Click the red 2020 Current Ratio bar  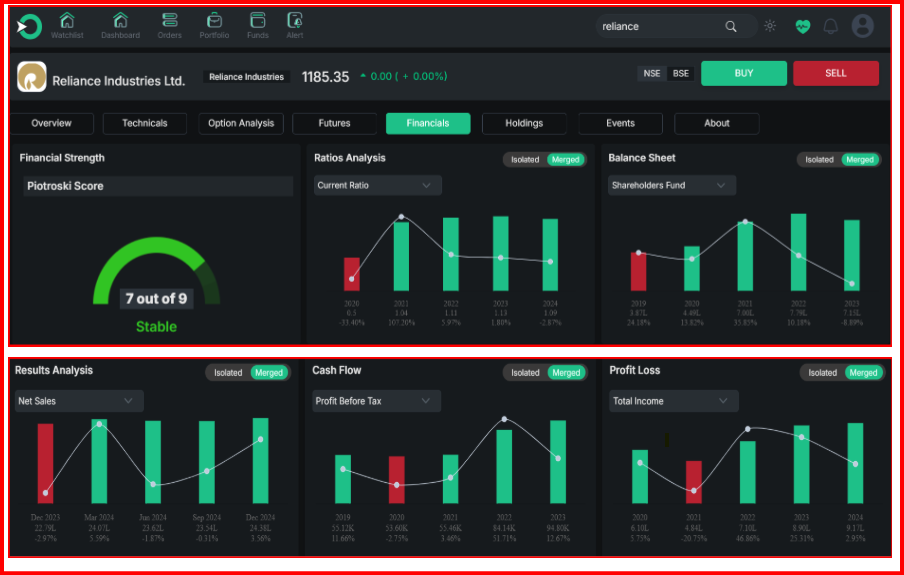pyautogui.click(x=352, y=274)
